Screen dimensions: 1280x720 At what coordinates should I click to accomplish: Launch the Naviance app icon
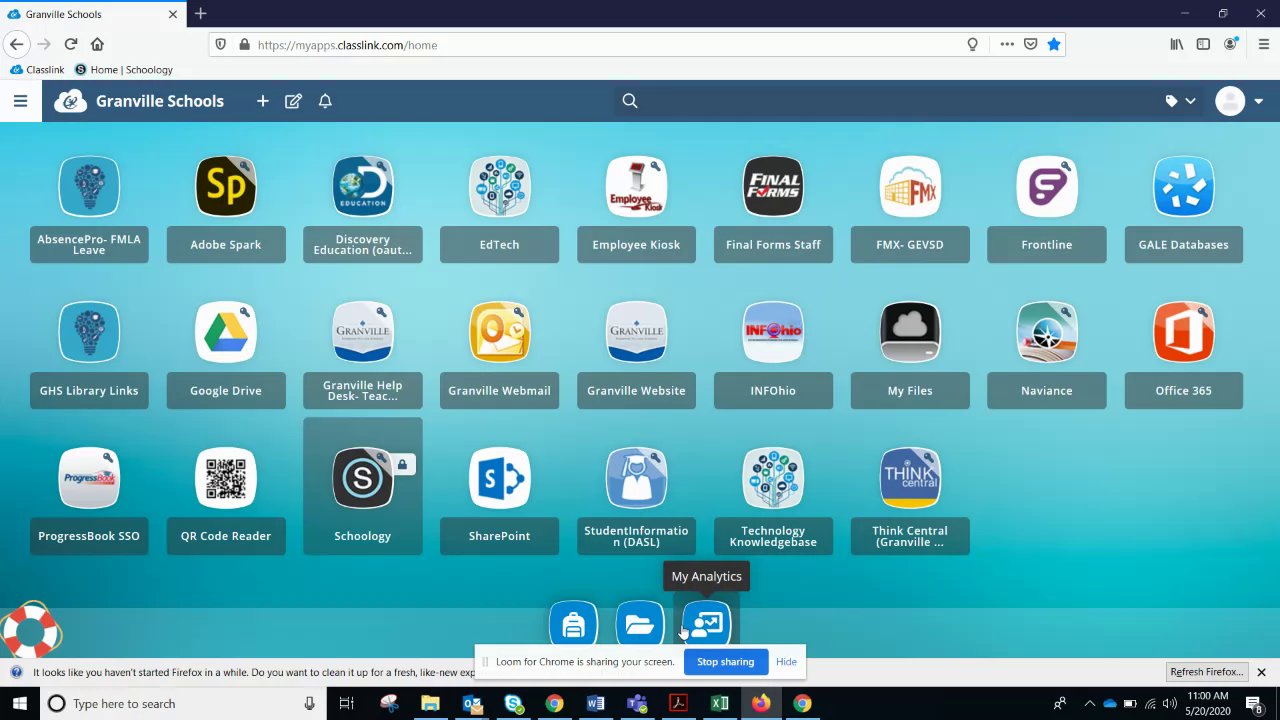point(1047,332)
